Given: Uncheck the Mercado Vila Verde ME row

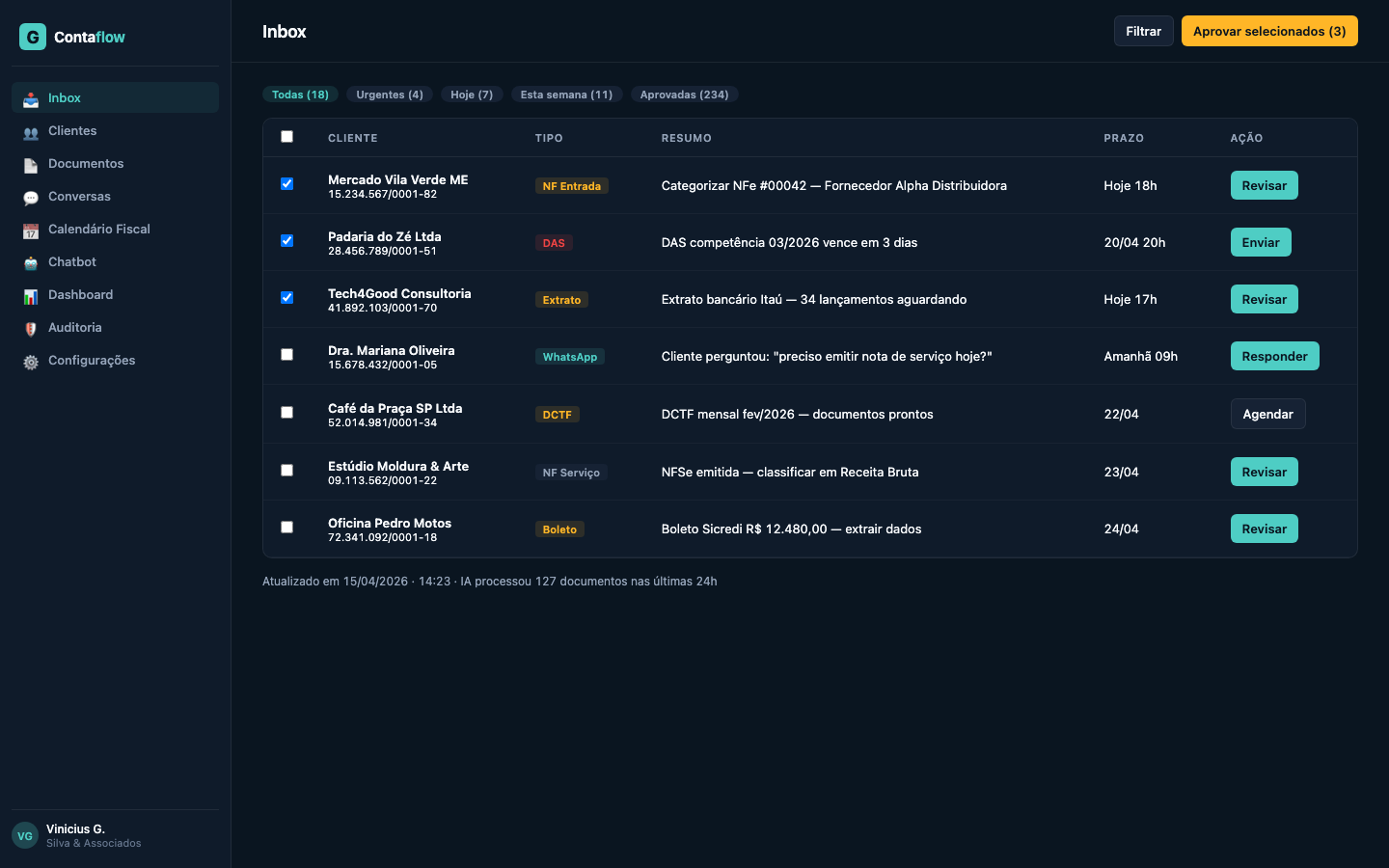Looking at the screenshot, I should [x=286, y=184].
